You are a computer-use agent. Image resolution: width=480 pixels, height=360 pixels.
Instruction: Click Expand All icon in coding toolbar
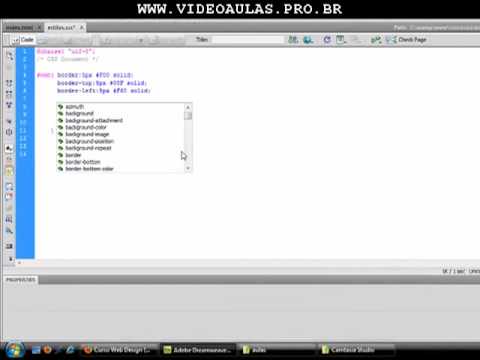click(9, 105)
